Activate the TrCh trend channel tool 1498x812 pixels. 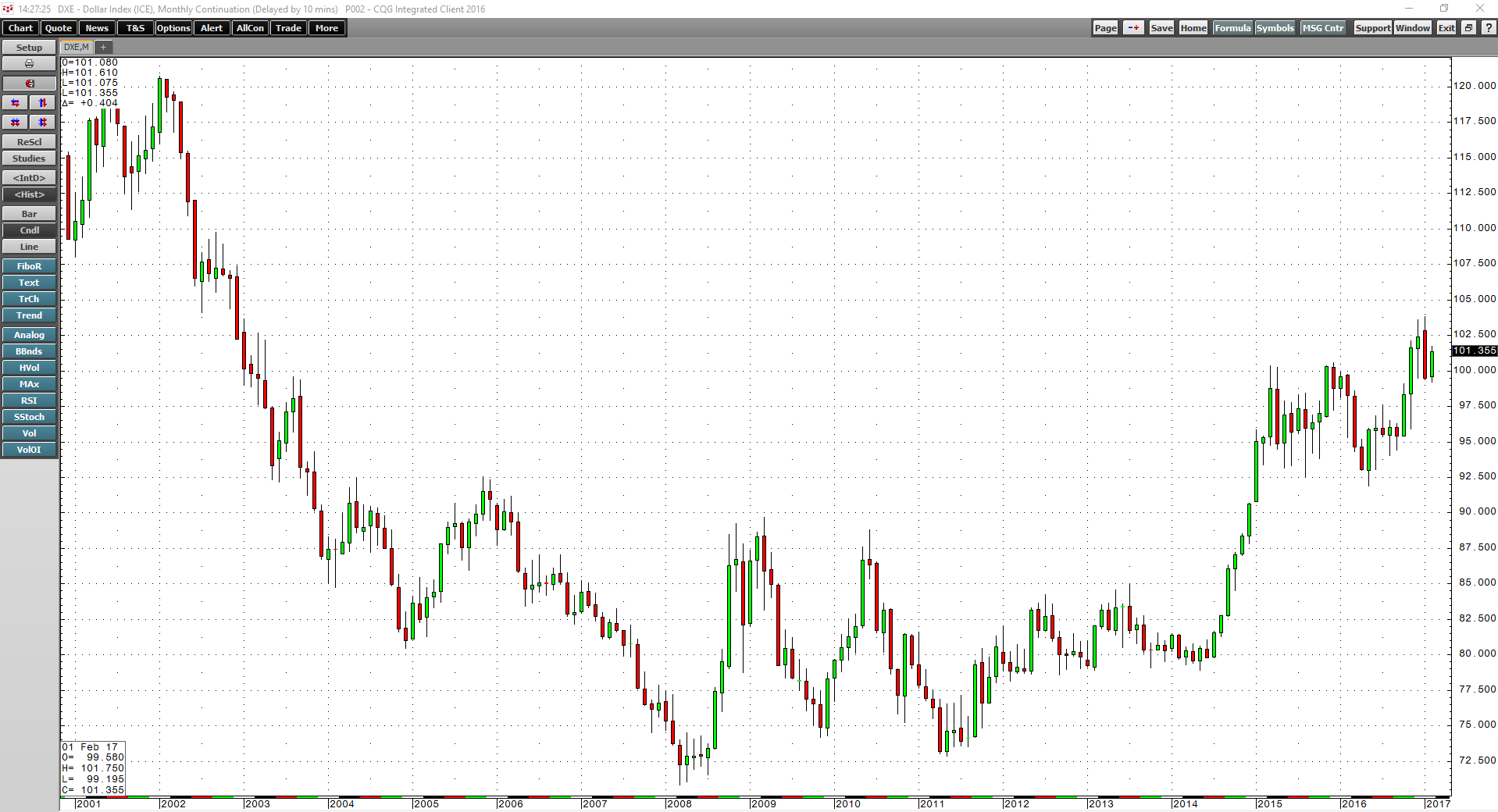[x=29, y=299]
